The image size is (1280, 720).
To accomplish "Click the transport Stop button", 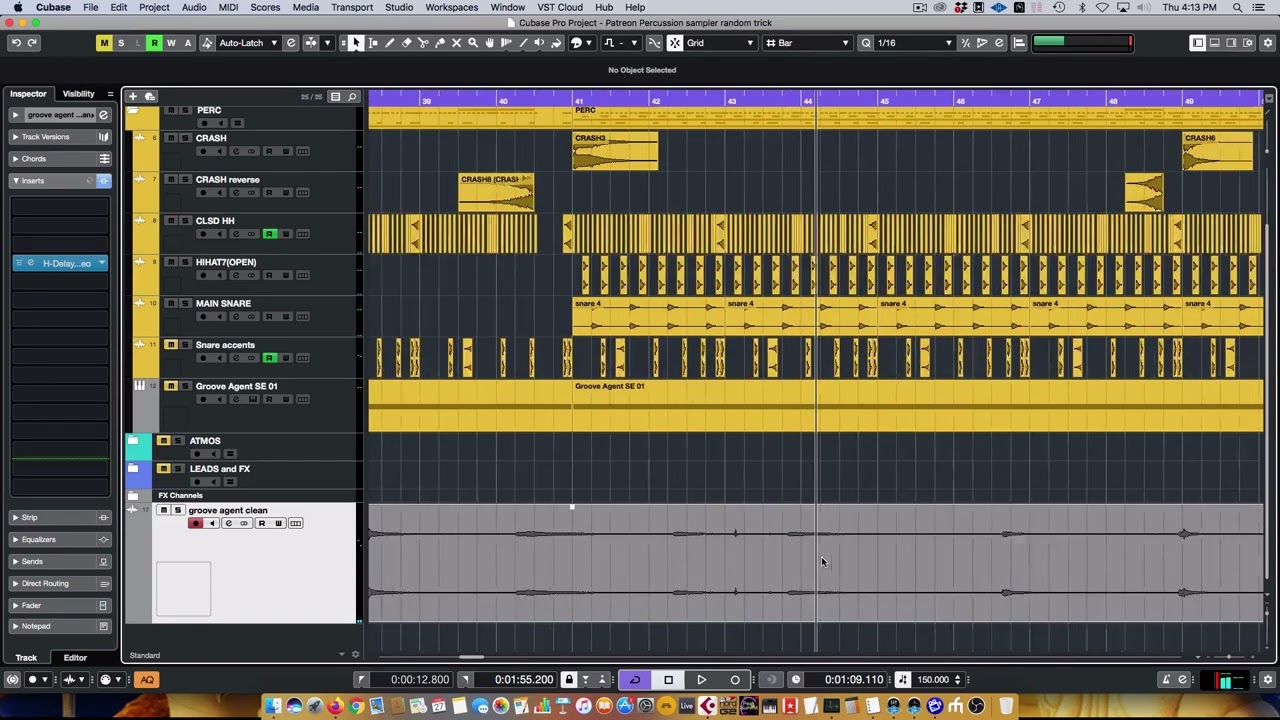I will (669, 680).
